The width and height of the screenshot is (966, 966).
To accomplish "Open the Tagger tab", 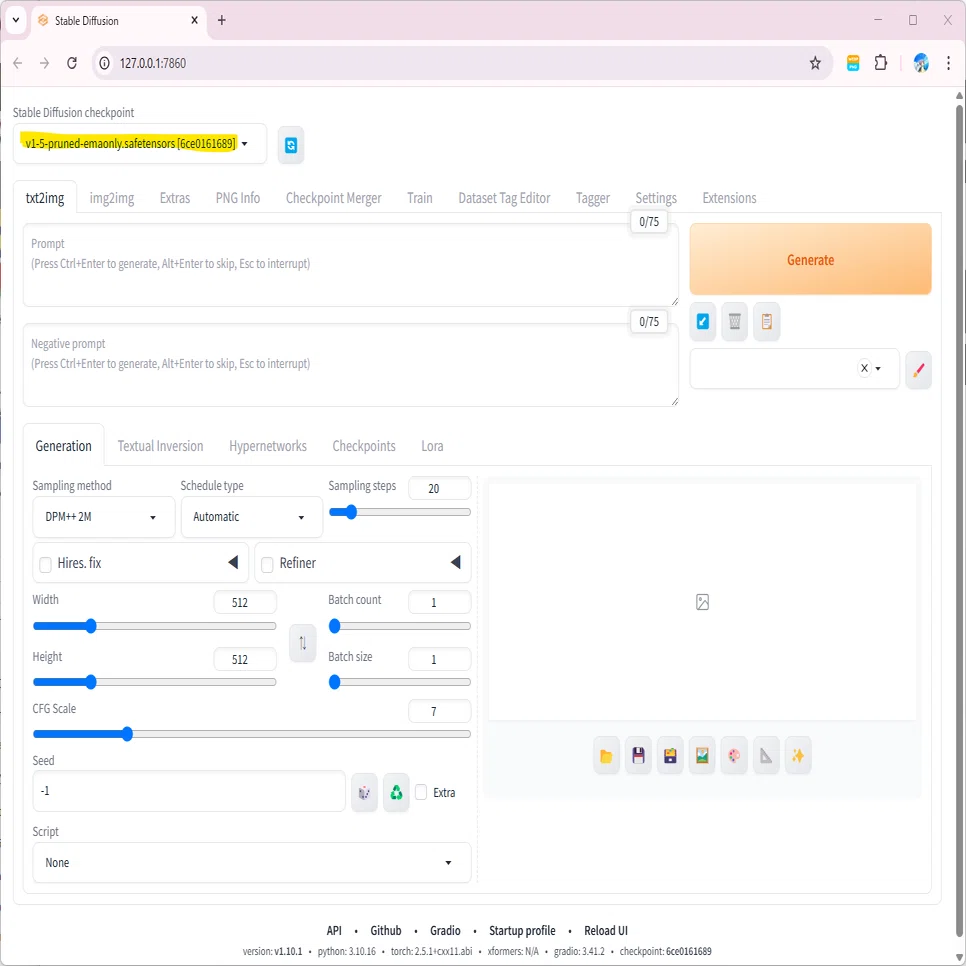I will coord(593,198).
